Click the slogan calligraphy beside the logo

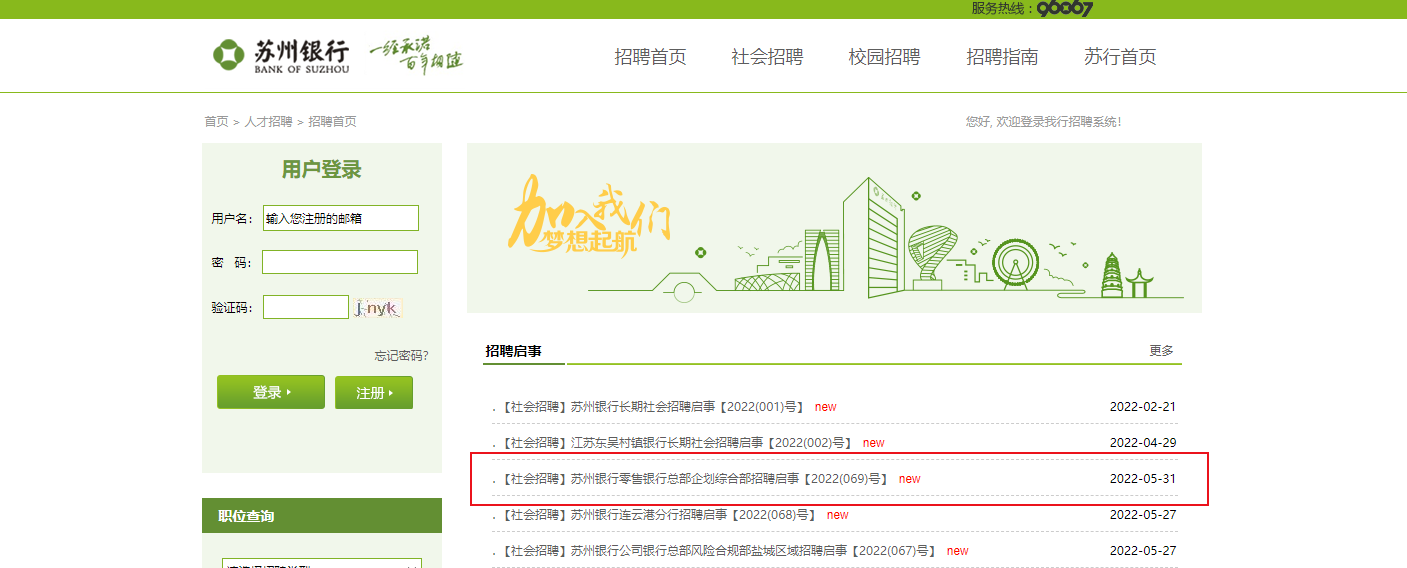(x=416, y=56)
